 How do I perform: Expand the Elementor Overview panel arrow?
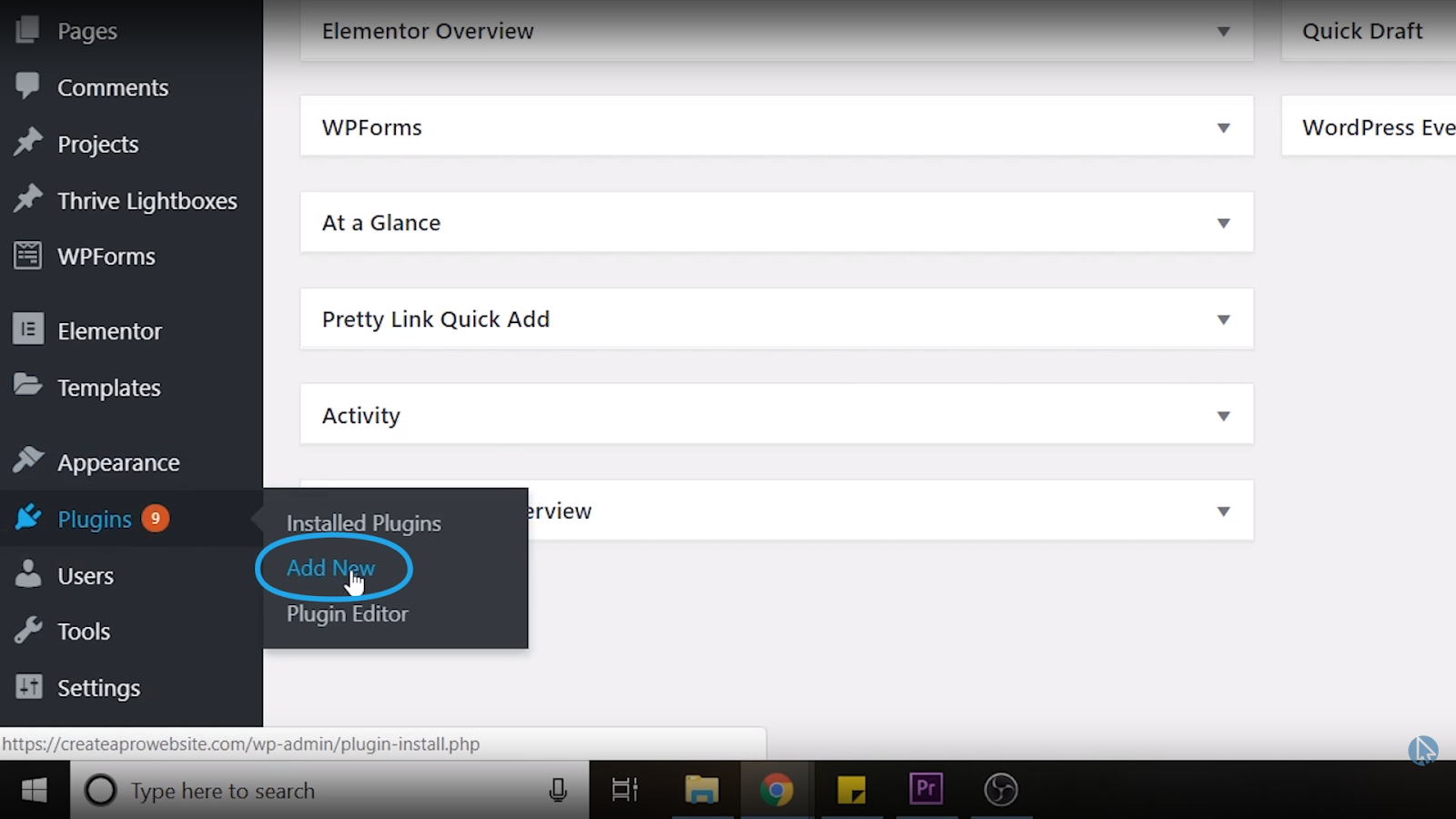[1224, 32]
